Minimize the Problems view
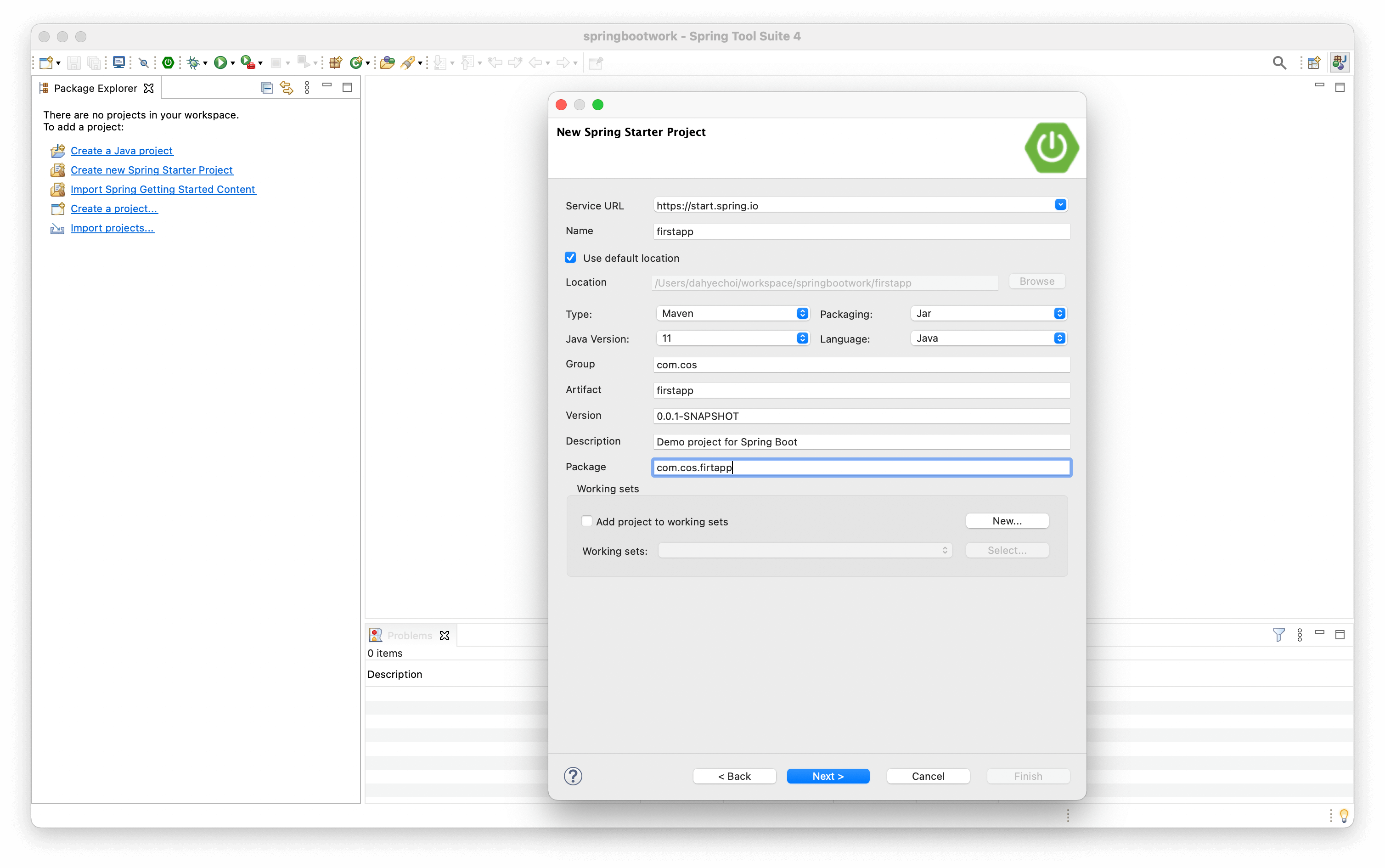1385x868 pixels. click(1320, 632)
